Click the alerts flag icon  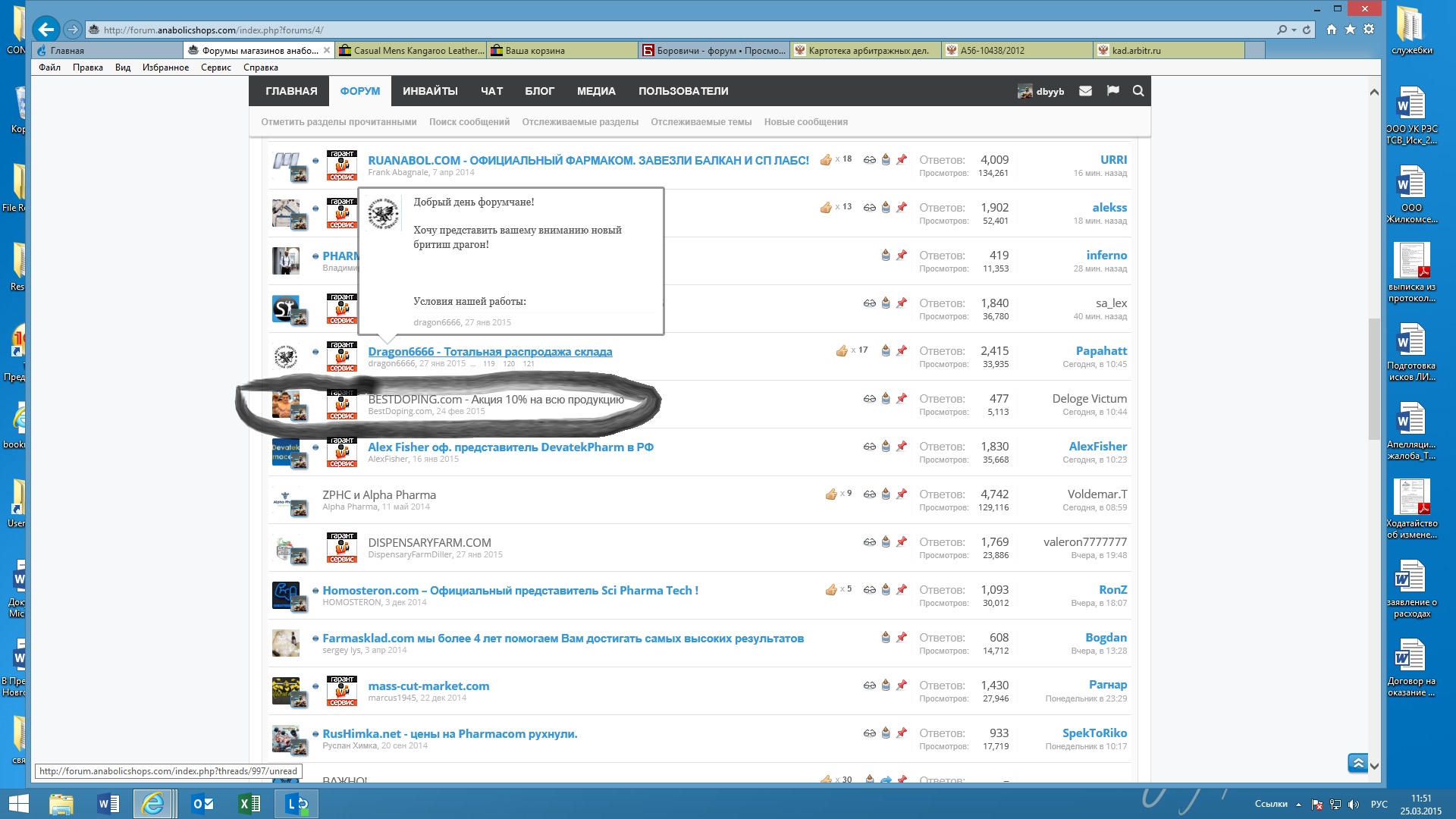point(1112,91)
